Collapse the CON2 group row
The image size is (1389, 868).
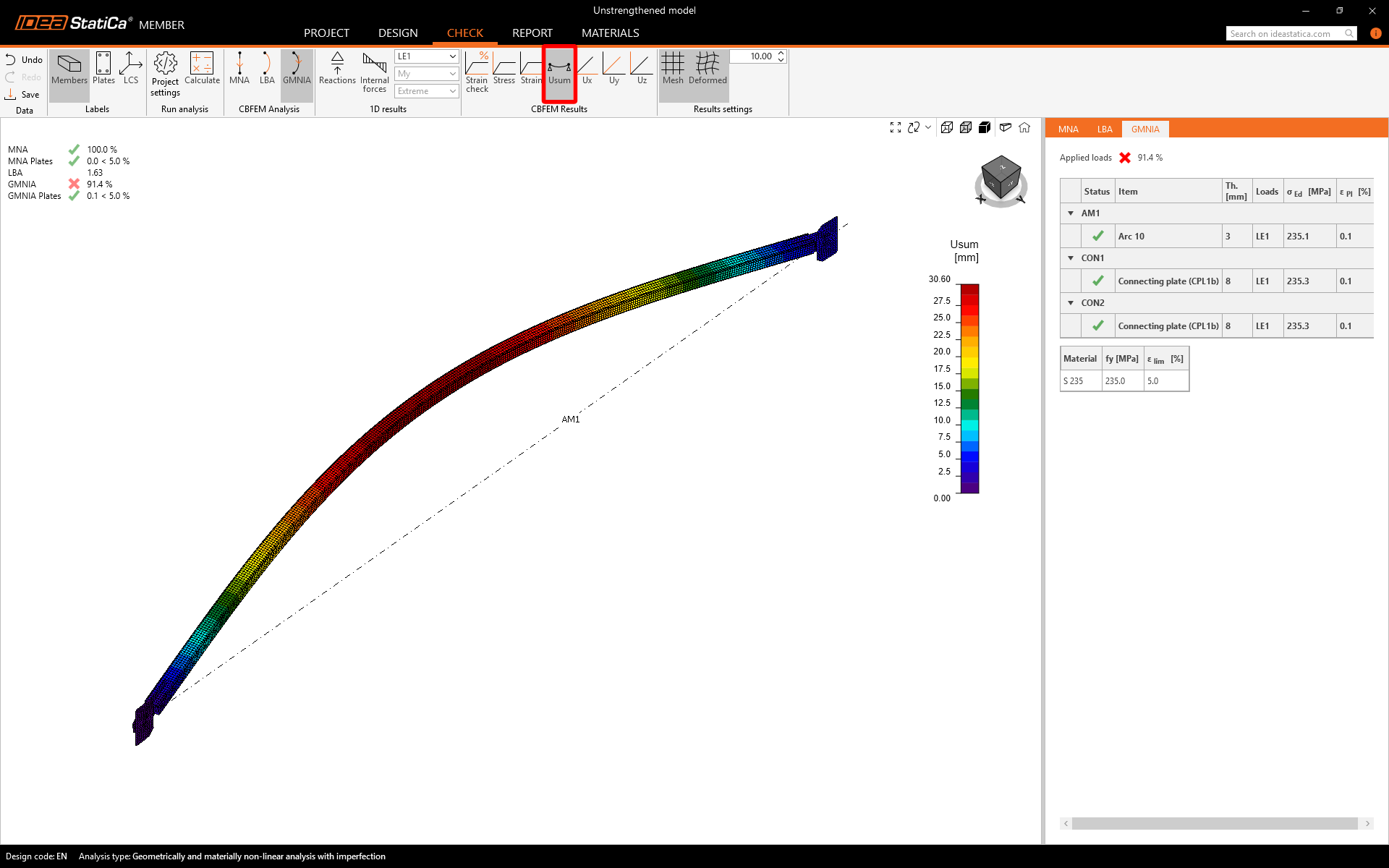(x=1071, y=303)
